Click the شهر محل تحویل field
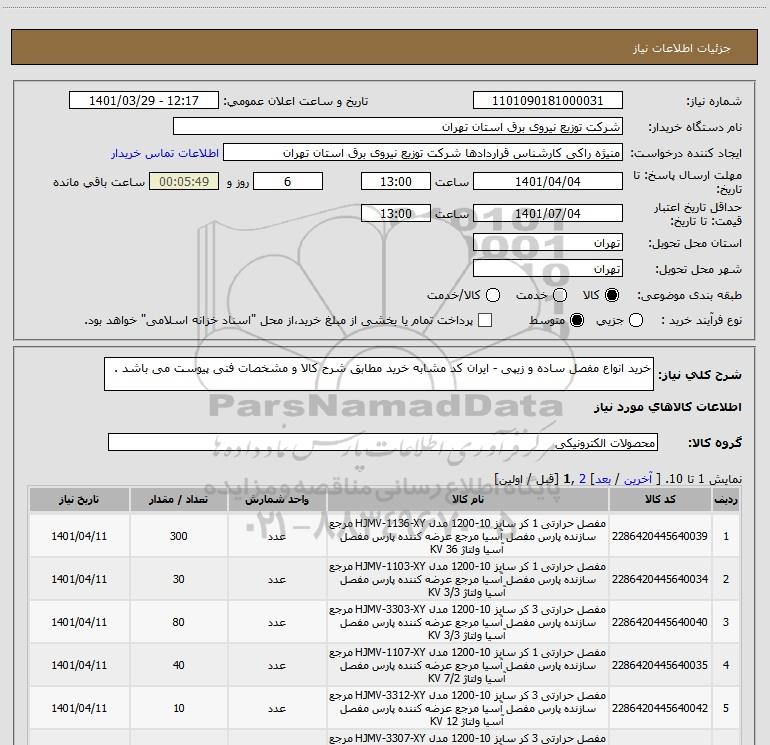 point(548,269)
